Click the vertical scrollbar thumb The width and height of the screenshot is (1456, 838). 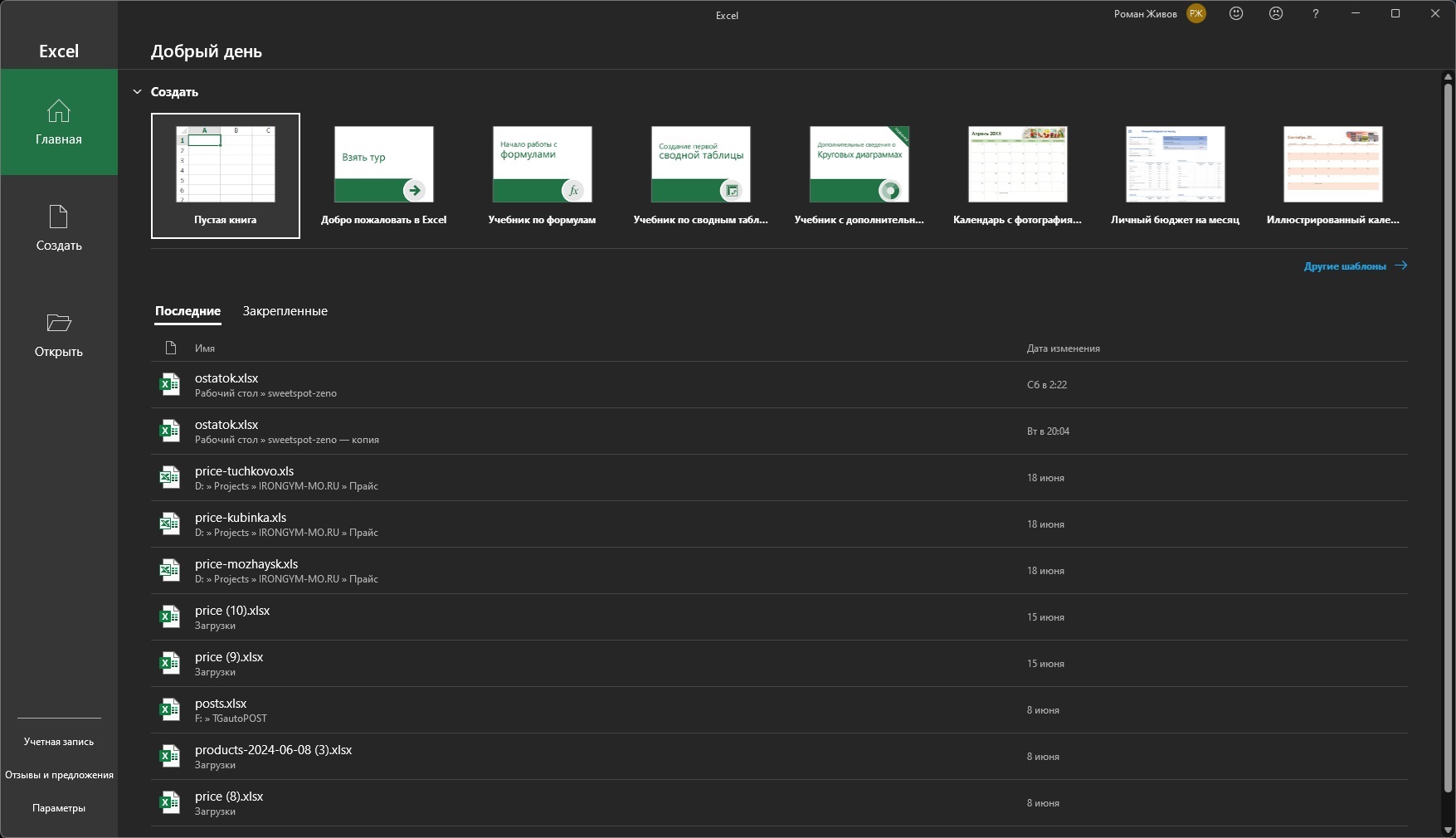(x=1449, y=437)
